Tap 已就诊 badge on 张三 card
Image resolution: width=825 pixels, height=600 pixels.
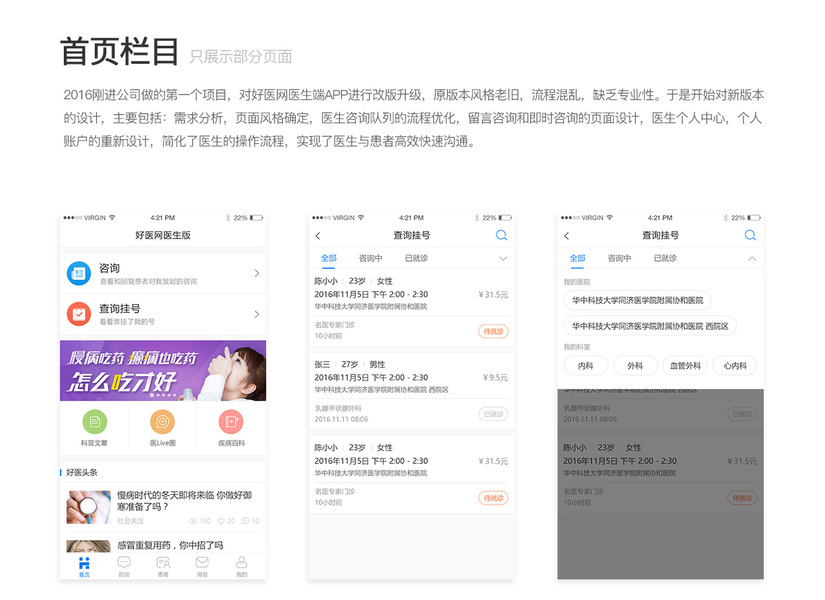click(494, 414)
